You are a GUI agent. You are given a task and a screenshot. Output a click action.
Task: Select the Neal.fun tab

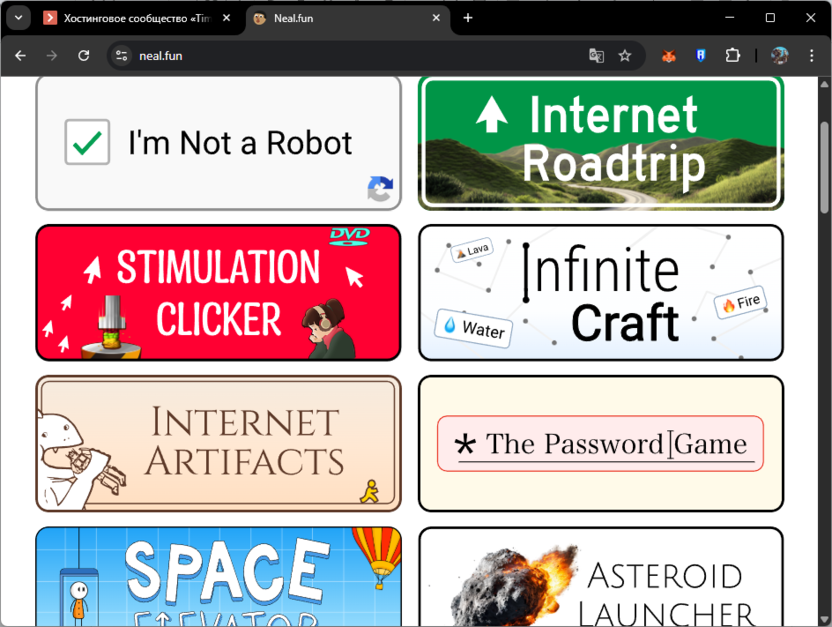pyautogui.click(x=348, y=18)
